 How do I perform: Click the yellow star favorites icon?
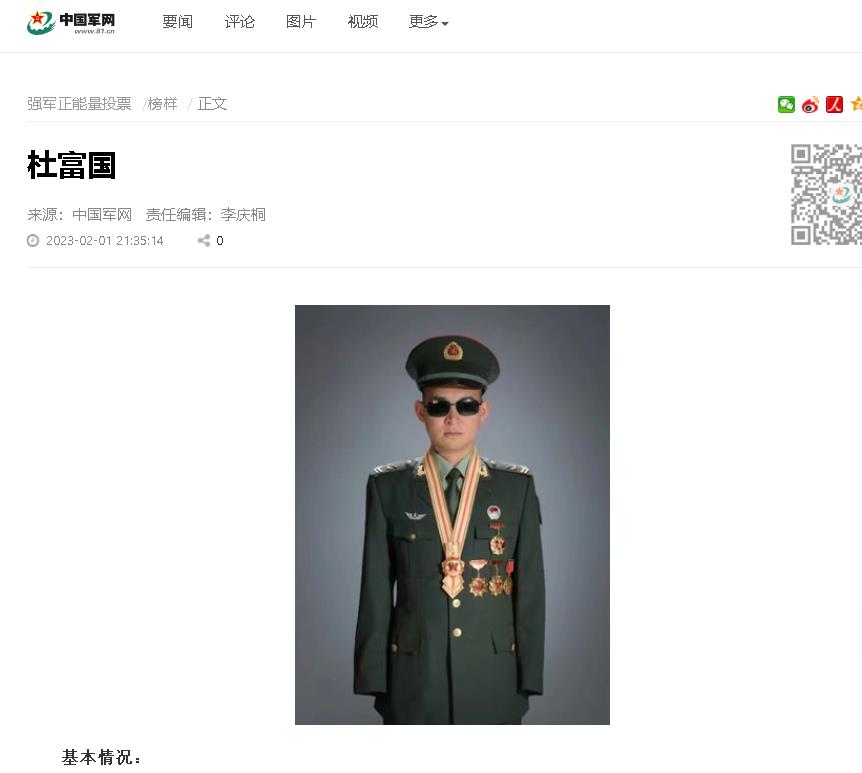point(856,104)
